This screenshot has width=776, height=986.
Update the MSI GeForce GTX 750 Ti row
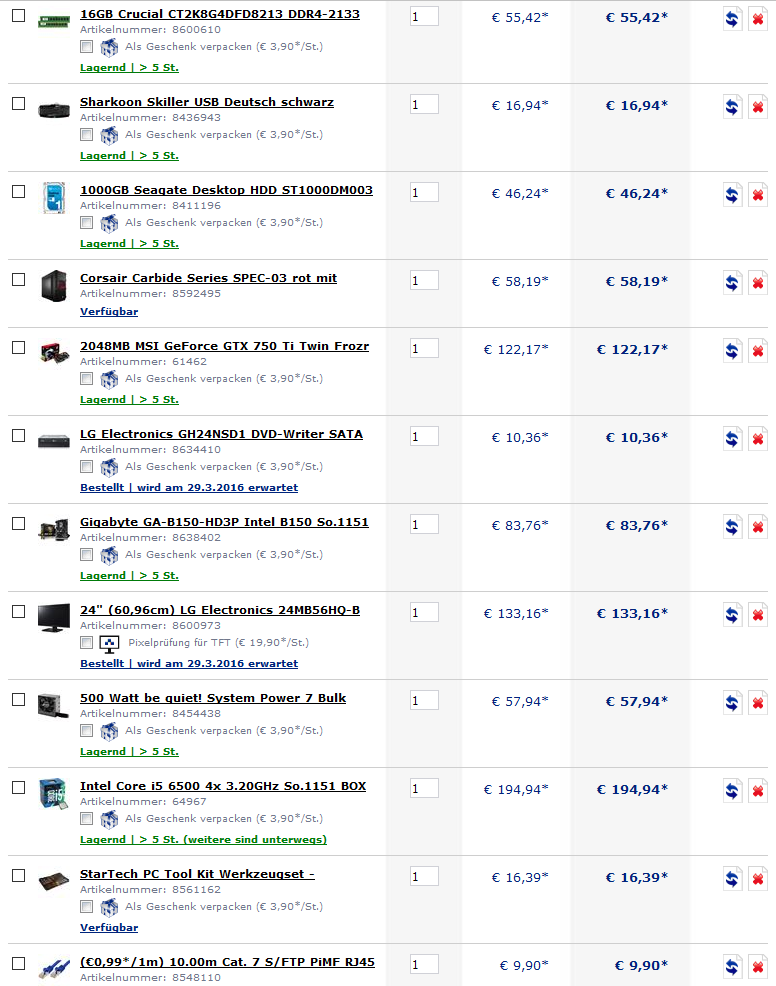coord(732,351)
